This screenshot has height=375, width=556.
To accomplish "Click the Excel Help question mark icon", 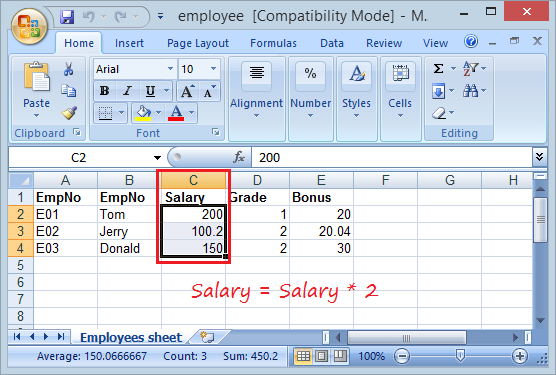I will click(x=471, y=42).
